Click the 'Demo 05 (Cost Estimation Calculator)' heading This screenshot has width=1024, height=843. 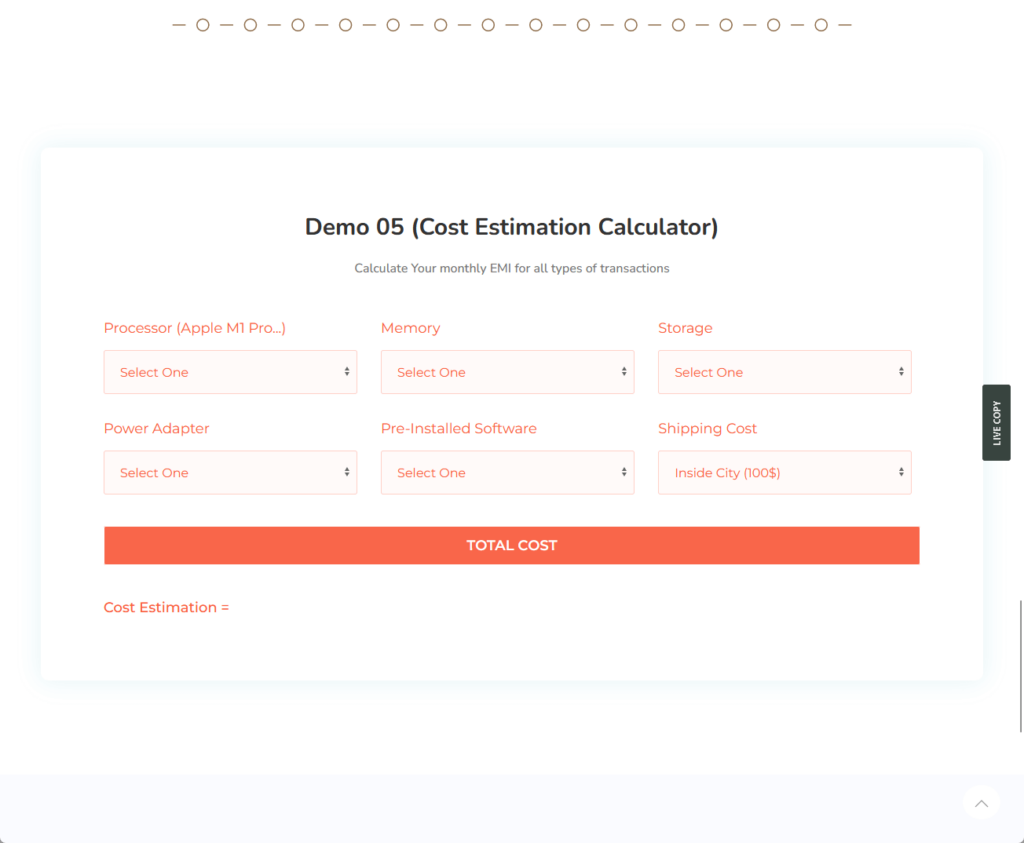pyautogui.click(x=511, y=227)
